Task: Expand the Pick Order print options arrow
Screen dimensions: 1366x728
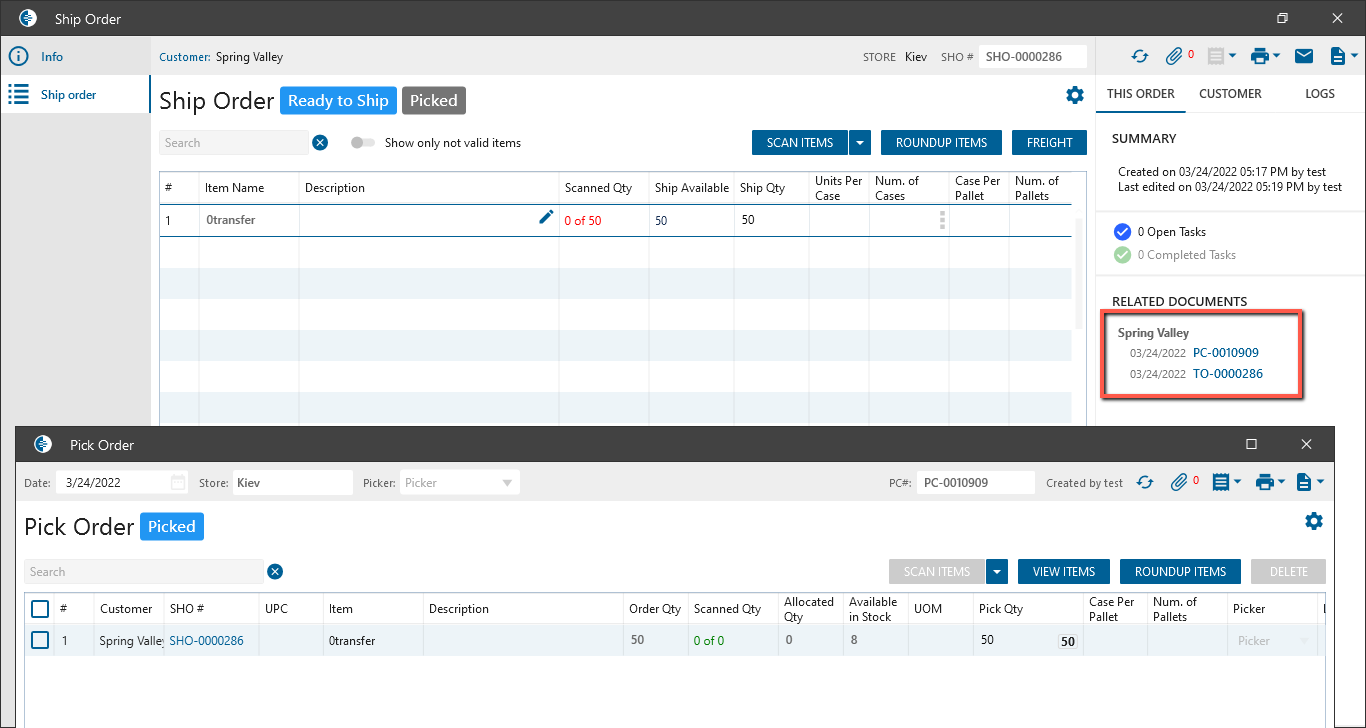Action: [x=1282, y=483]
